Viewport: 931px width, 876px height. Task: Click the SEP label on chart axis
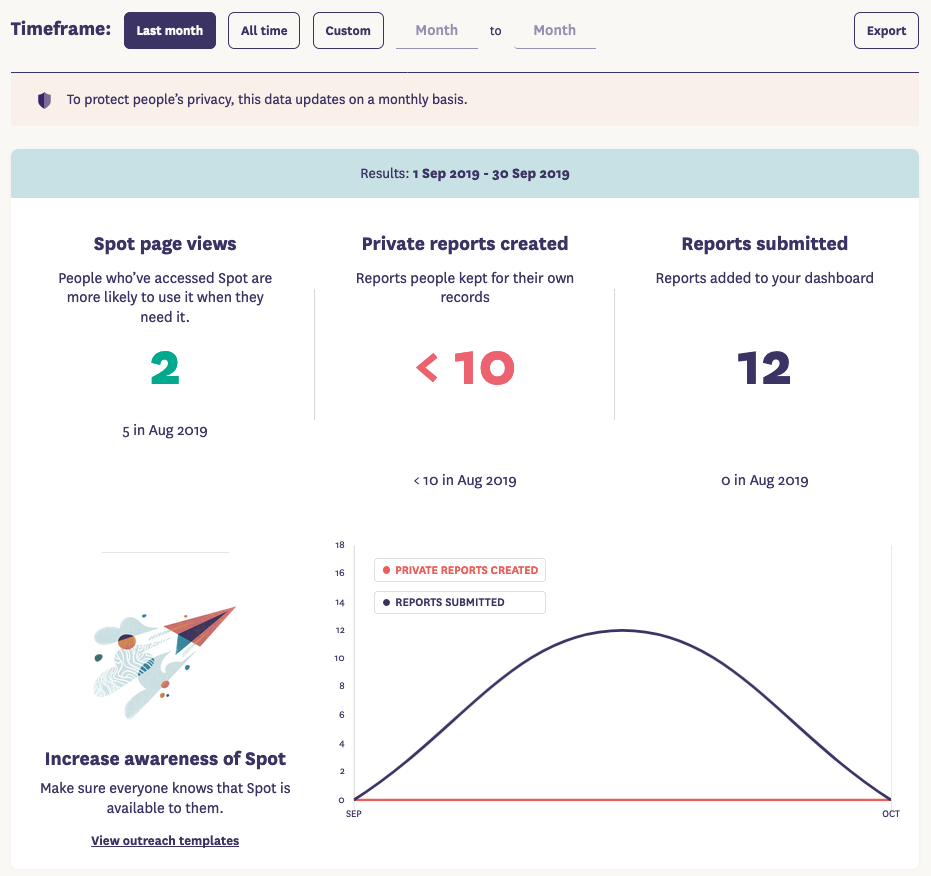pos(354,814)
